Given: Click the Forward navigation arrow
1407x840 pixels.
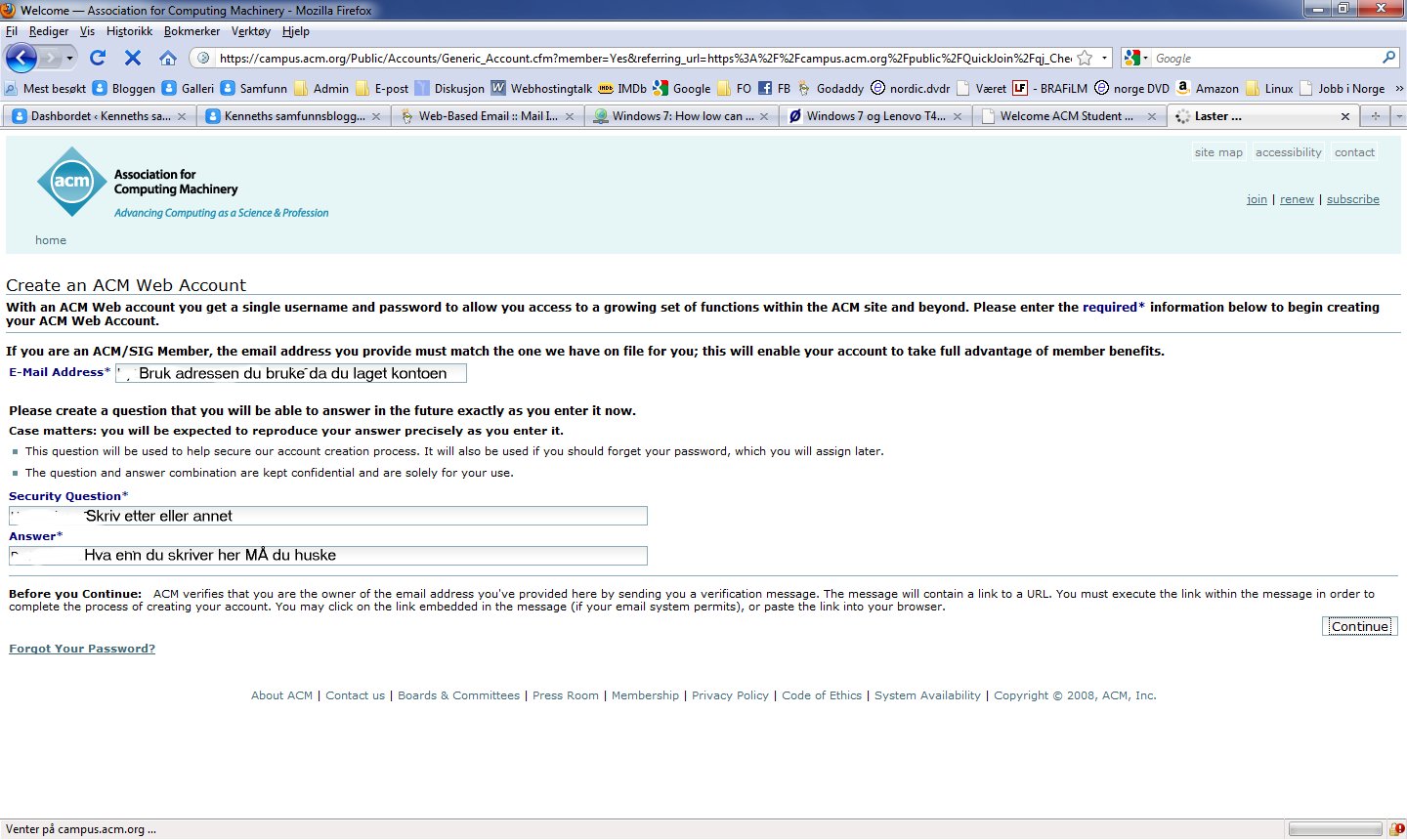Looking at the screenshot, I should click(50, 58).
